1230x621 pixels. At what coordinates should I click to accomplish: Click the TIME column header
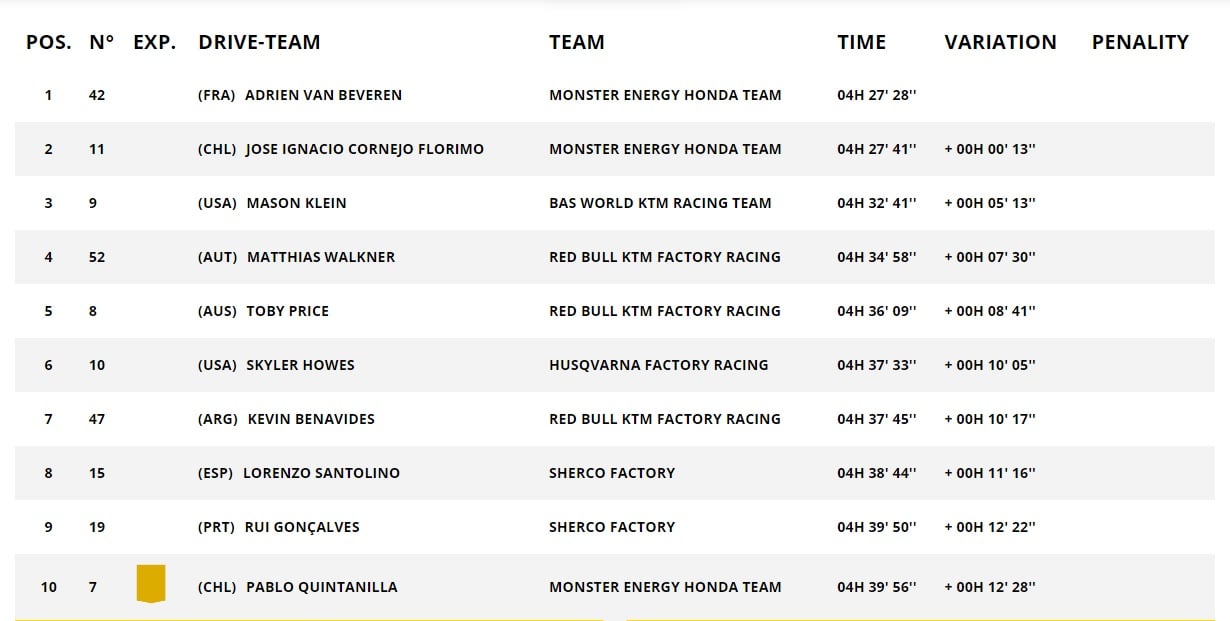point(862,42)
